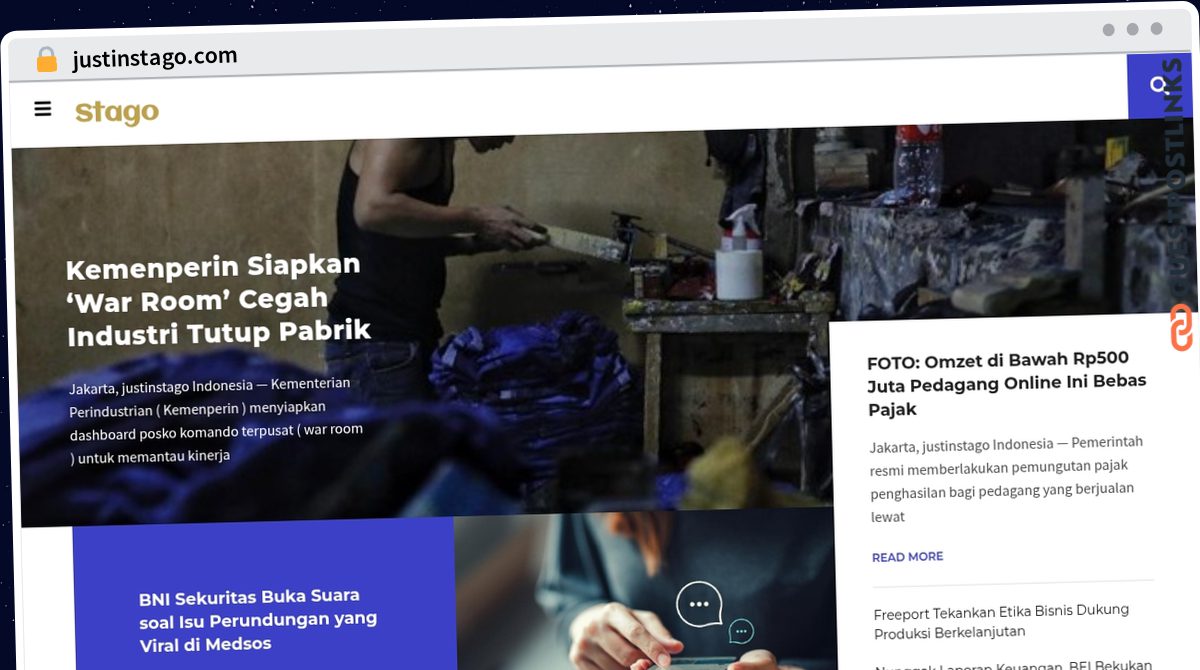Screen dimensions: 1200x670
Task: Click the hands with chat bubbles thumbnail
Action: tap(645, 592)
